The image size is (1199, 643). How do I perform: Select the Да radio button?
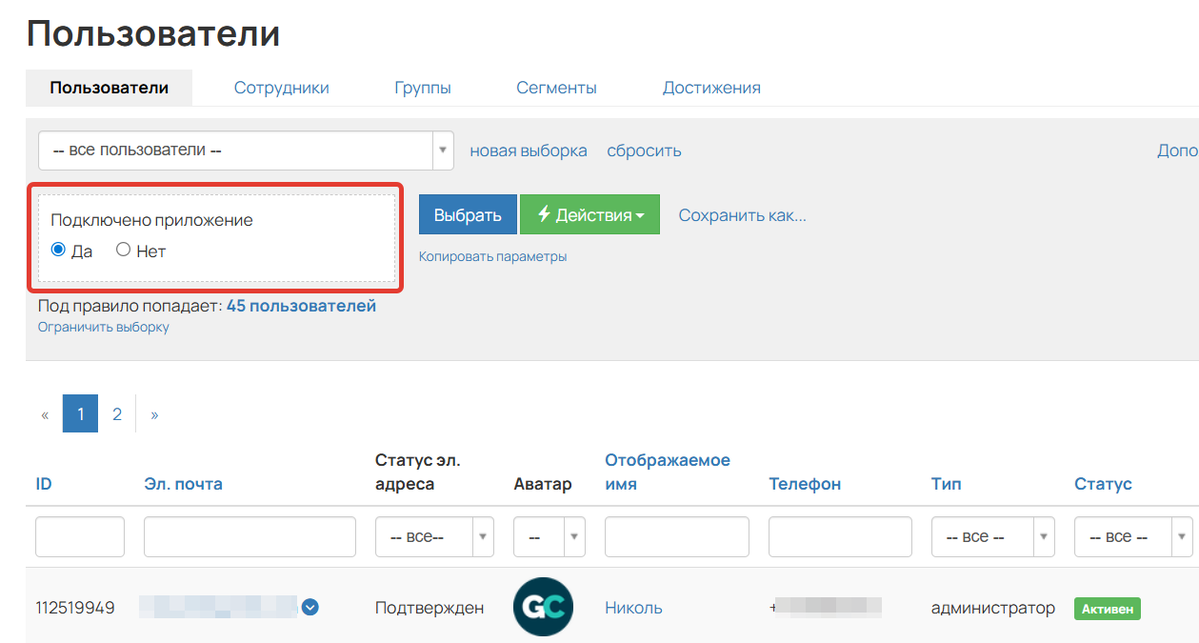coord(58,249)
